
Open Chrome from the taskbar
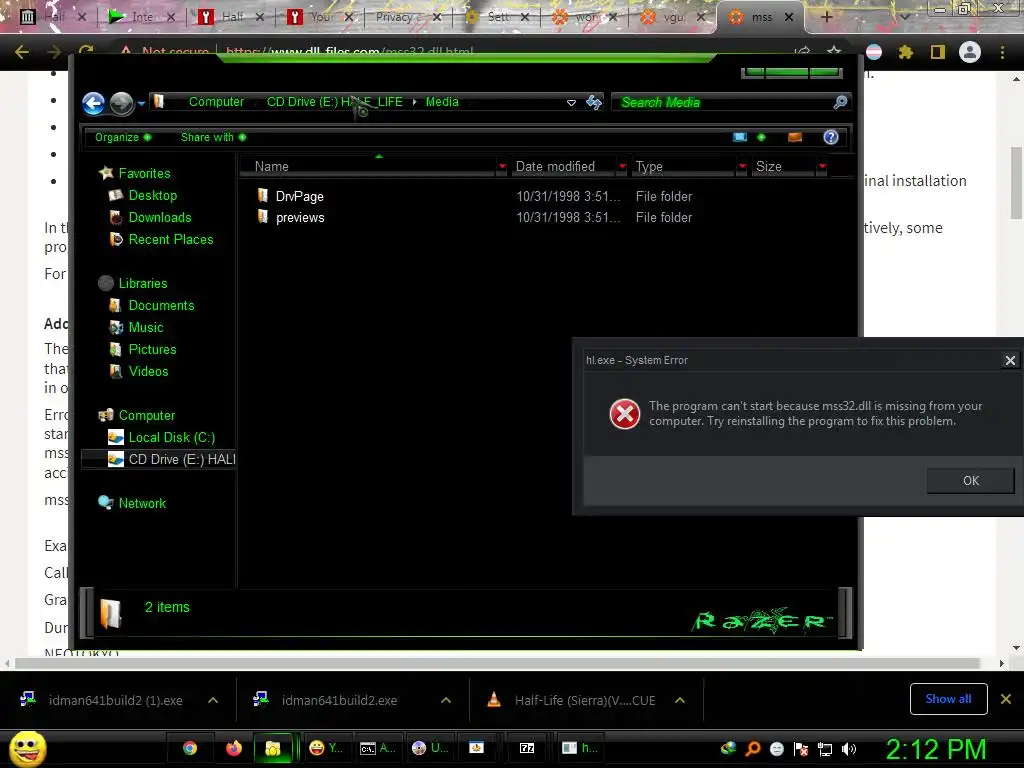[x=190, y=748]
